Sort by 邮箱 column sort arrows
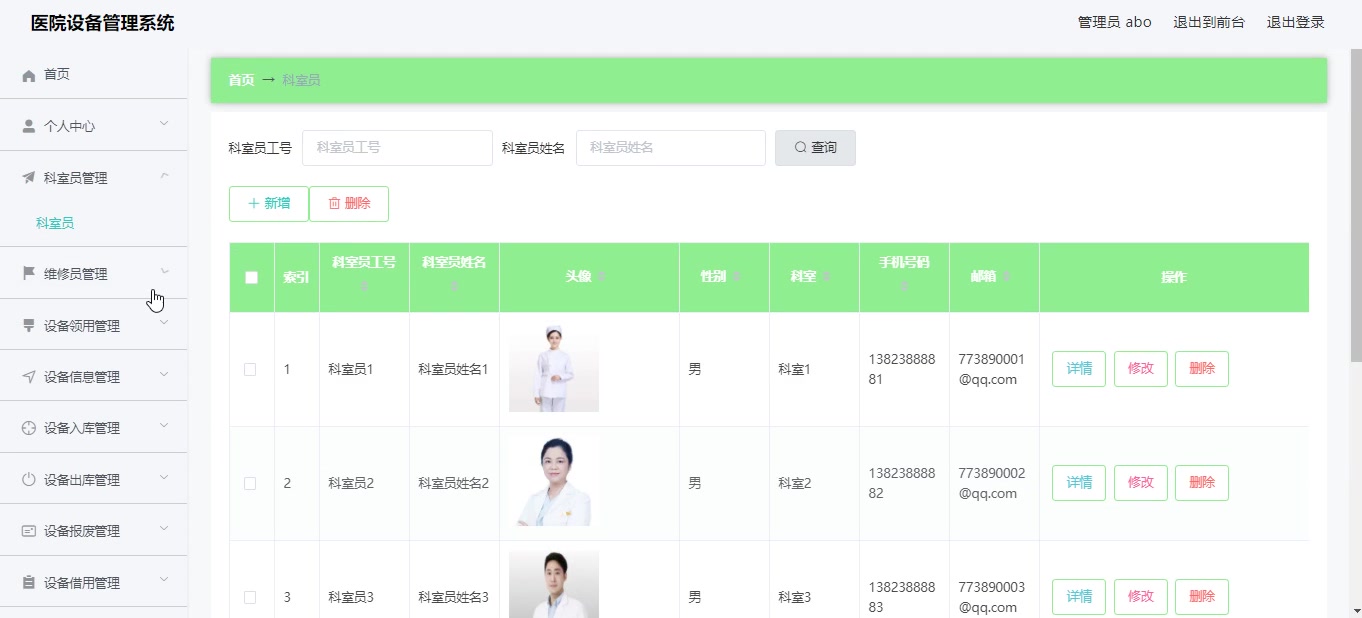1362x618 pixels. point(1009,277)
